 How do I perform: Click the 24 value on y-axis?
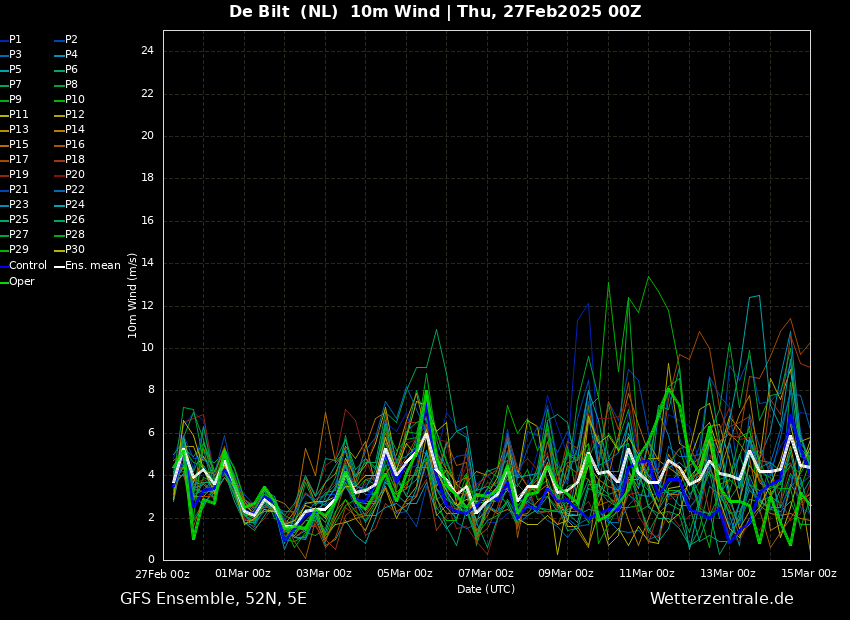[x=147, y=51]
